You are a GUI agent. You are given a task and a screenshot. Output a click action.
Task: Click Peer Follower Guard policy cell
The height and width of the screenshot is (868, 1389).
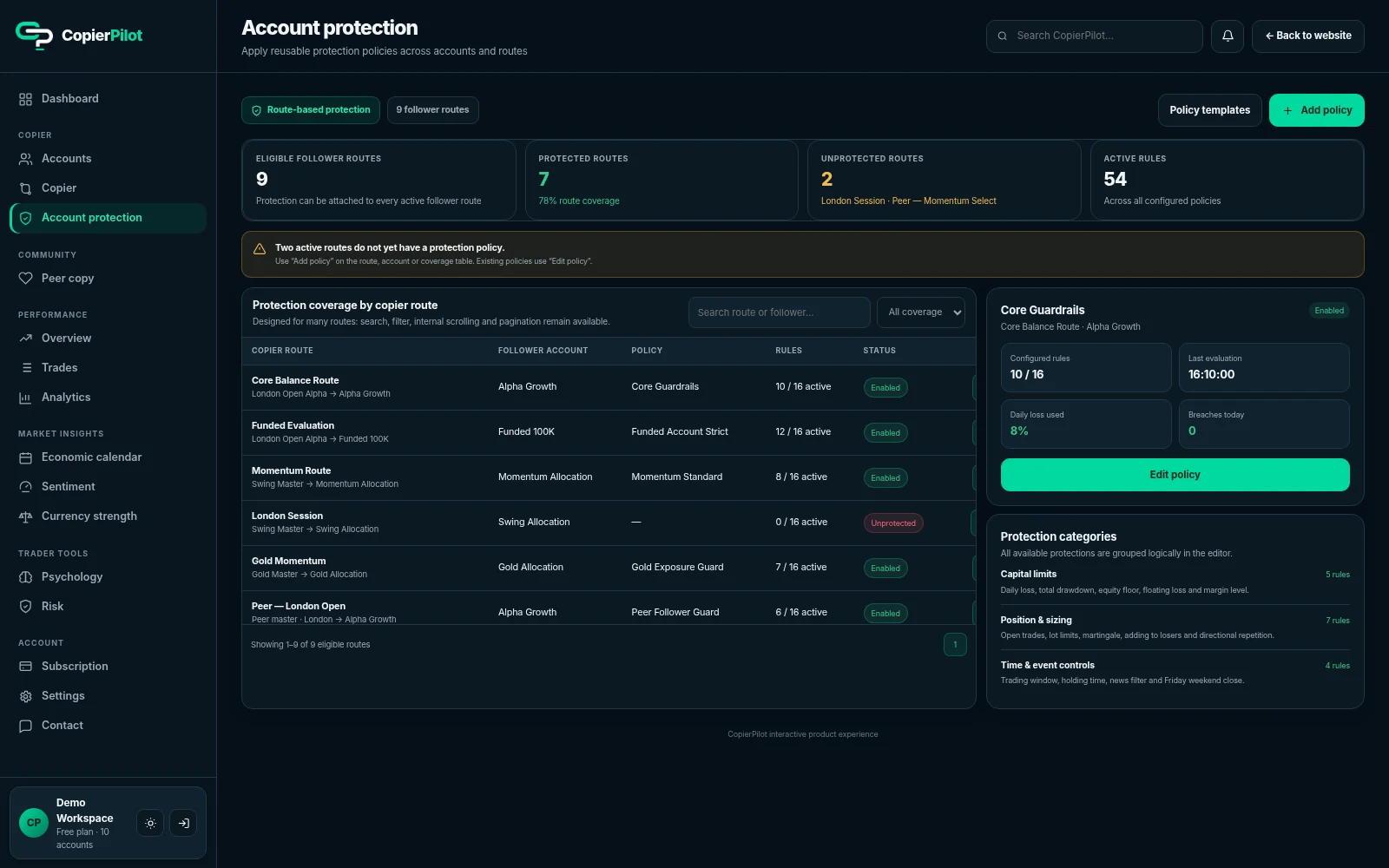click(675, 612)
